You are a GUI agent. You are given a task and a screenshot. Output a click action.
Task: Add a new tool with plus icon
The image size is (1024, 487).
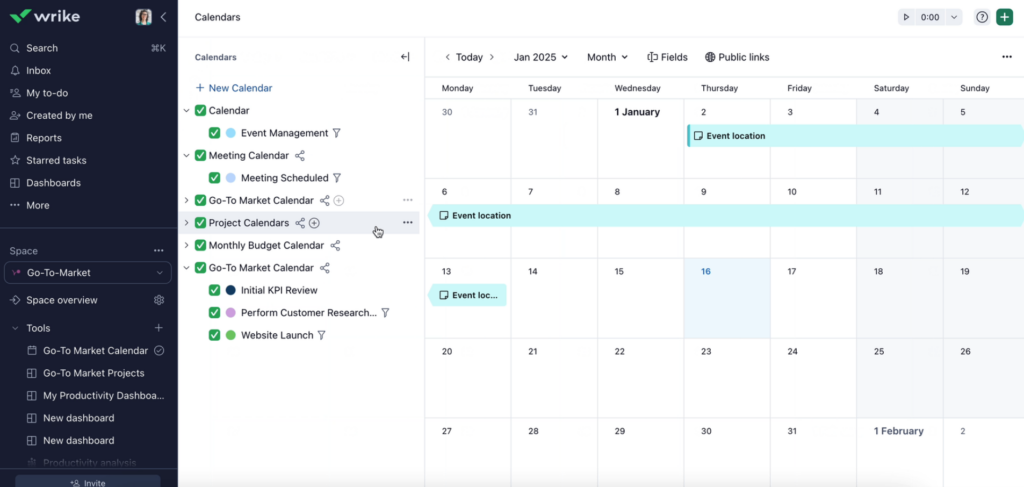[x=158, y=328]
